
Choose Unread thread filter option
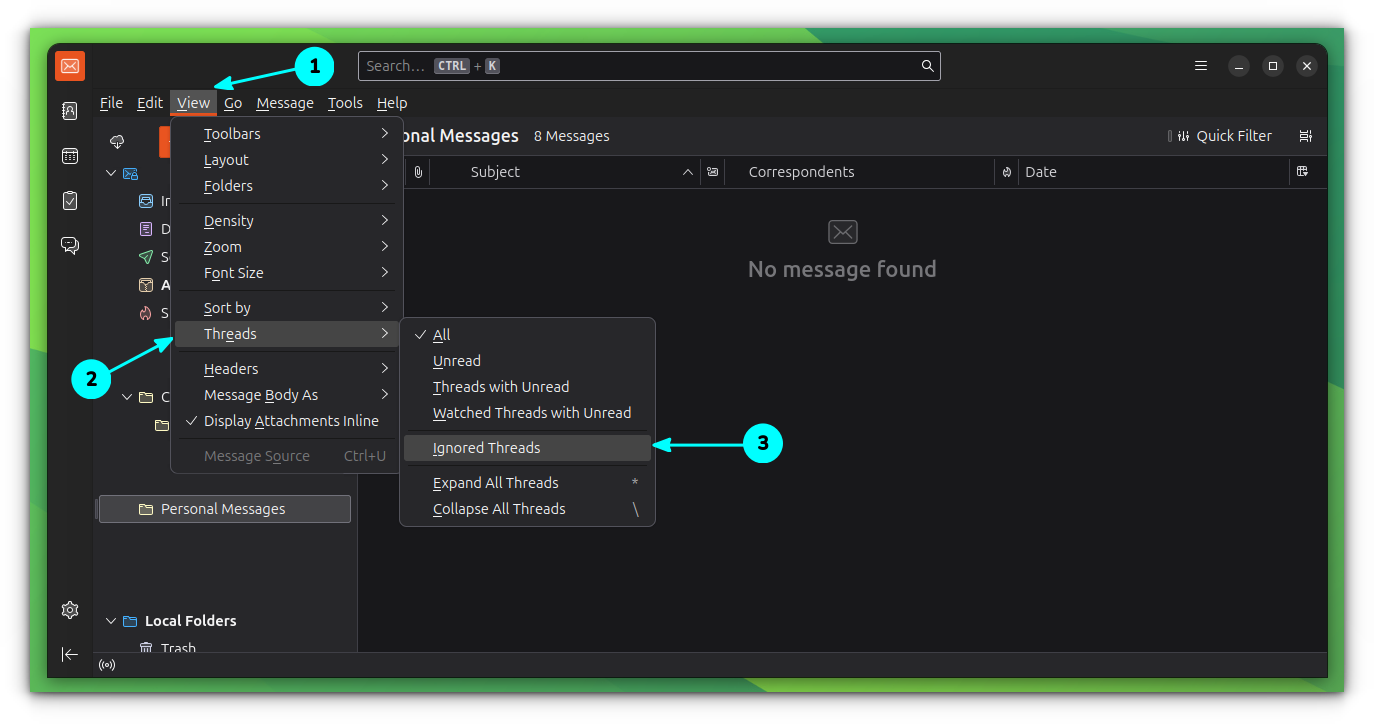(x=456, y=360)
